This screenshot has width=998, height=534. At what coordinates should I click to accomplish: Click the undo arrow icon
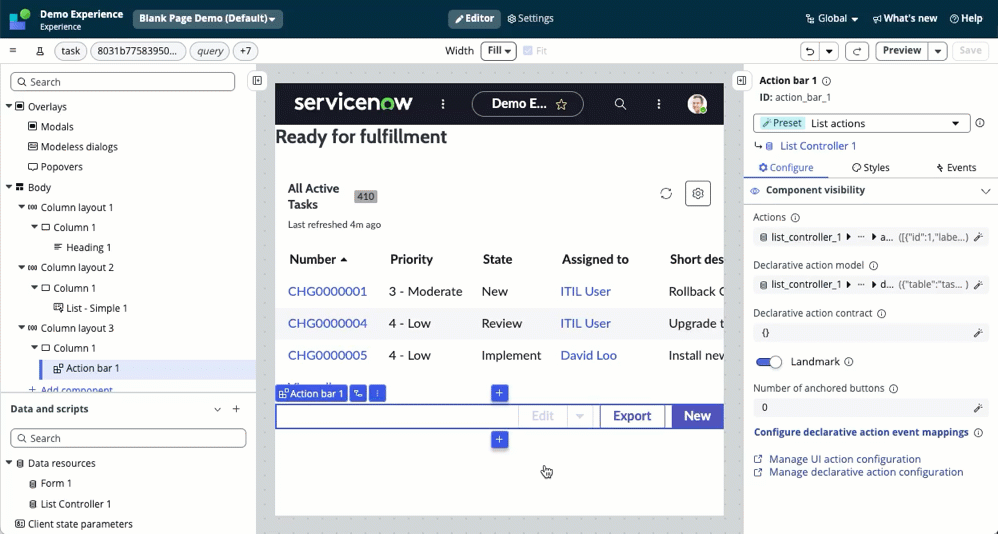810,51
